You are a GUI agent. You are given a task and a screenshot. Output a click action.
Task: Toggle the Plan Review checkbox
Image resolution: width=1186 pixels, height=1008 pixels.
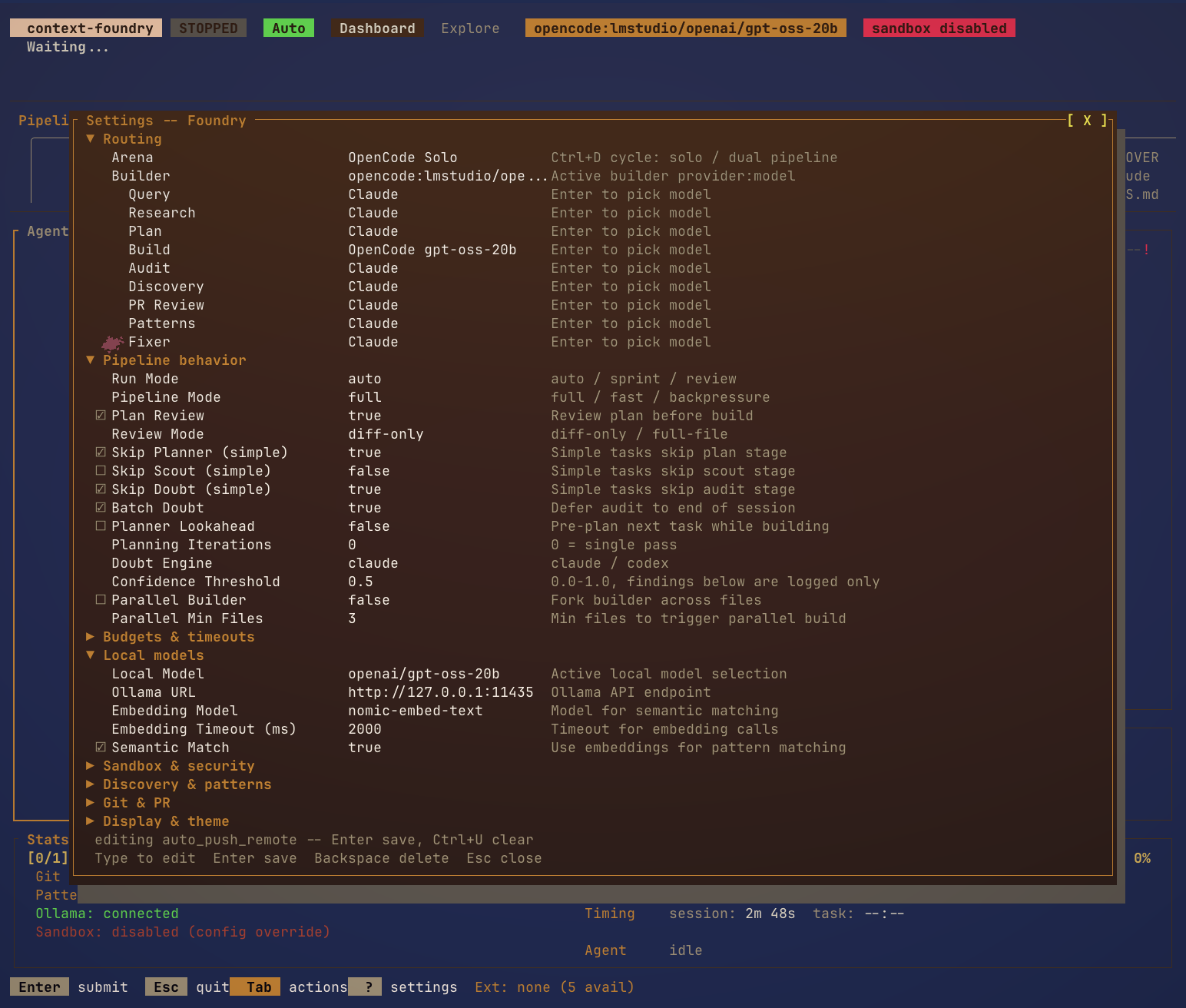click(101, 416)
